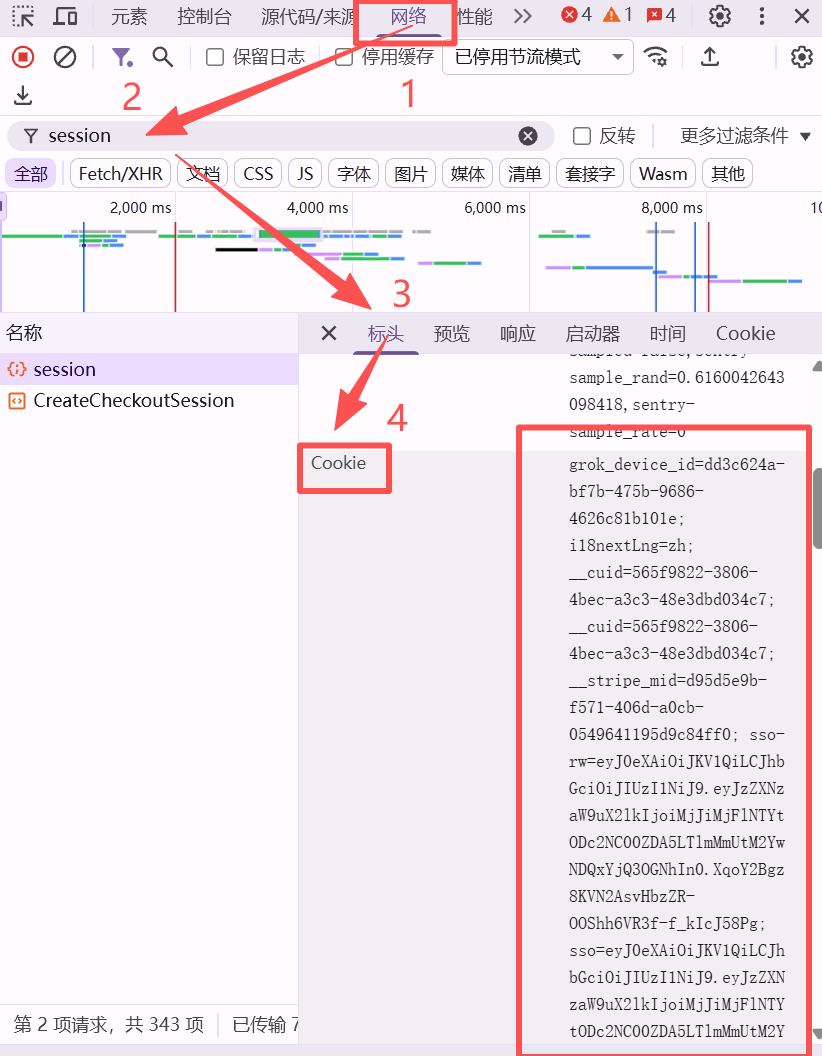Open network conditions wifi icon
This screenshot has height=1056, width=822.
tap(656, 57)
